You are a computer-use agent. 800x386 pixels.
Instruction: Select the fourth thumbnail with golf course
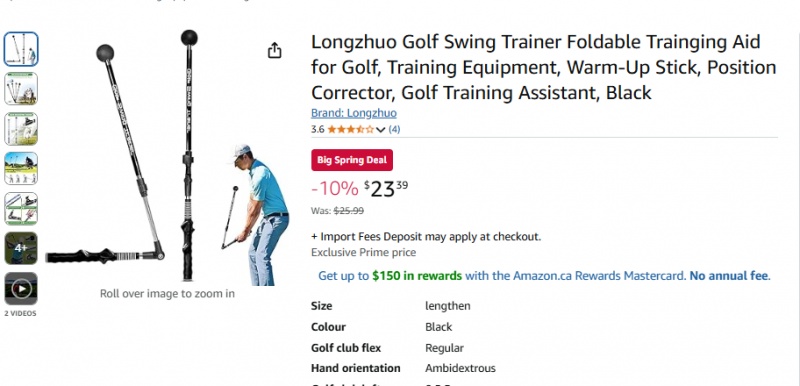pyautogui.click(x=21, y=168)
